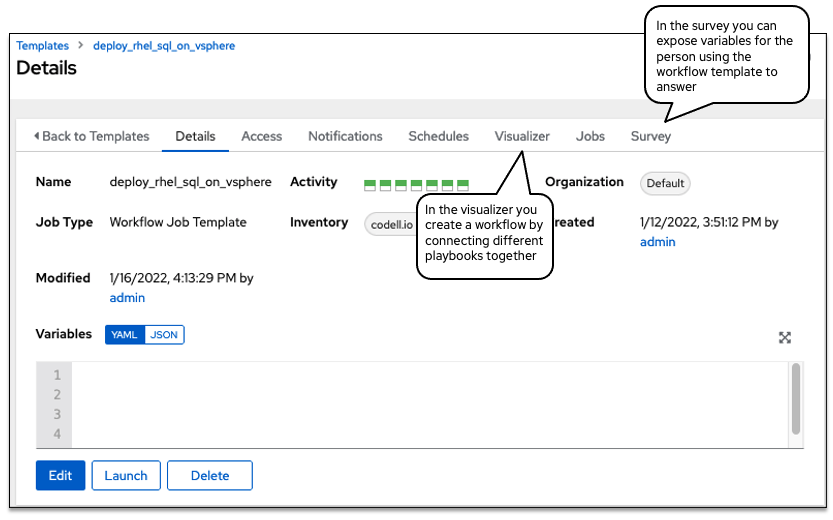Screen dimensions: 833x520
Task: Switch variables format to YAML
Action: pos(124,335)
